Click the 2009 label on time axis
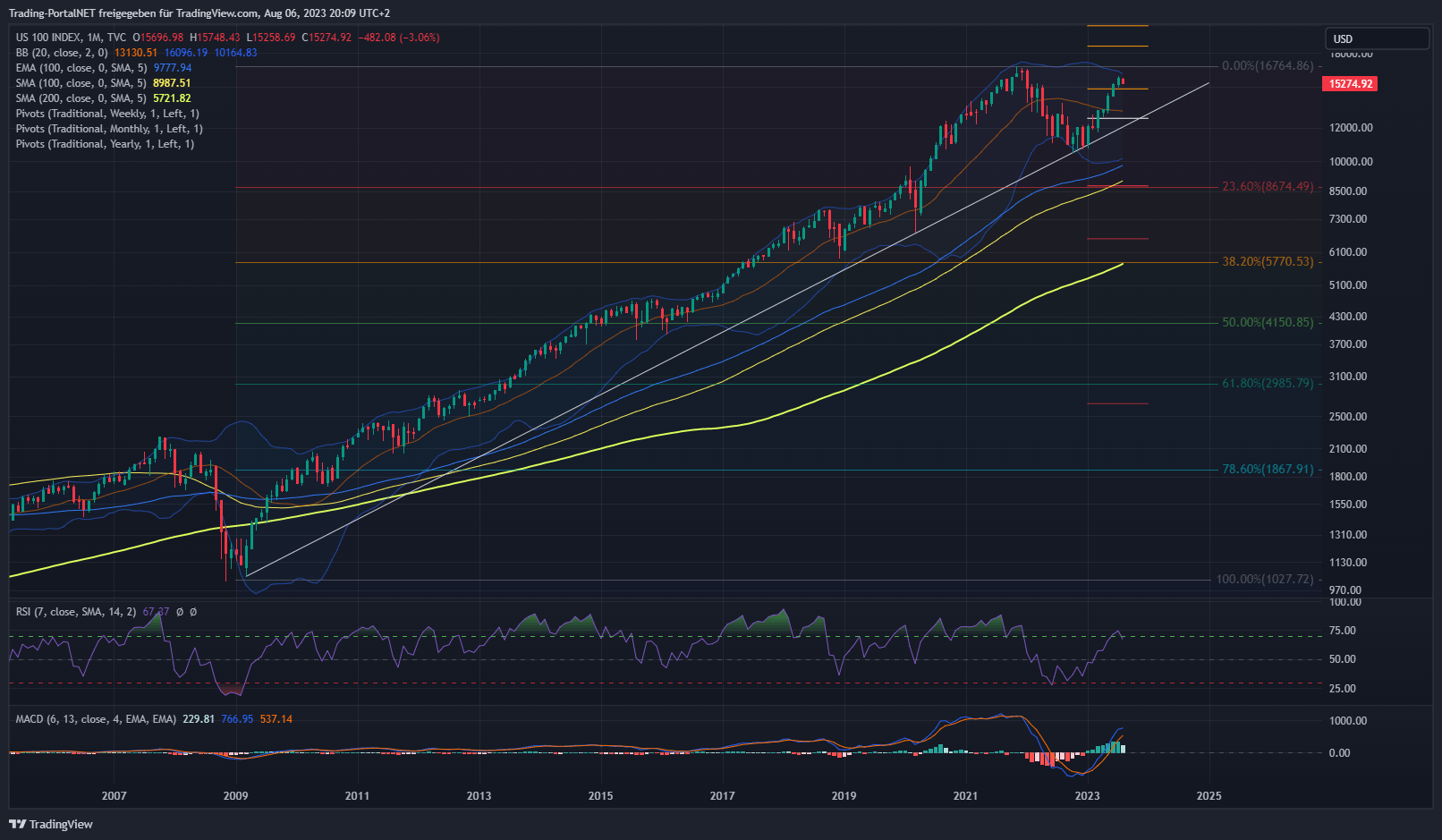 235,796
